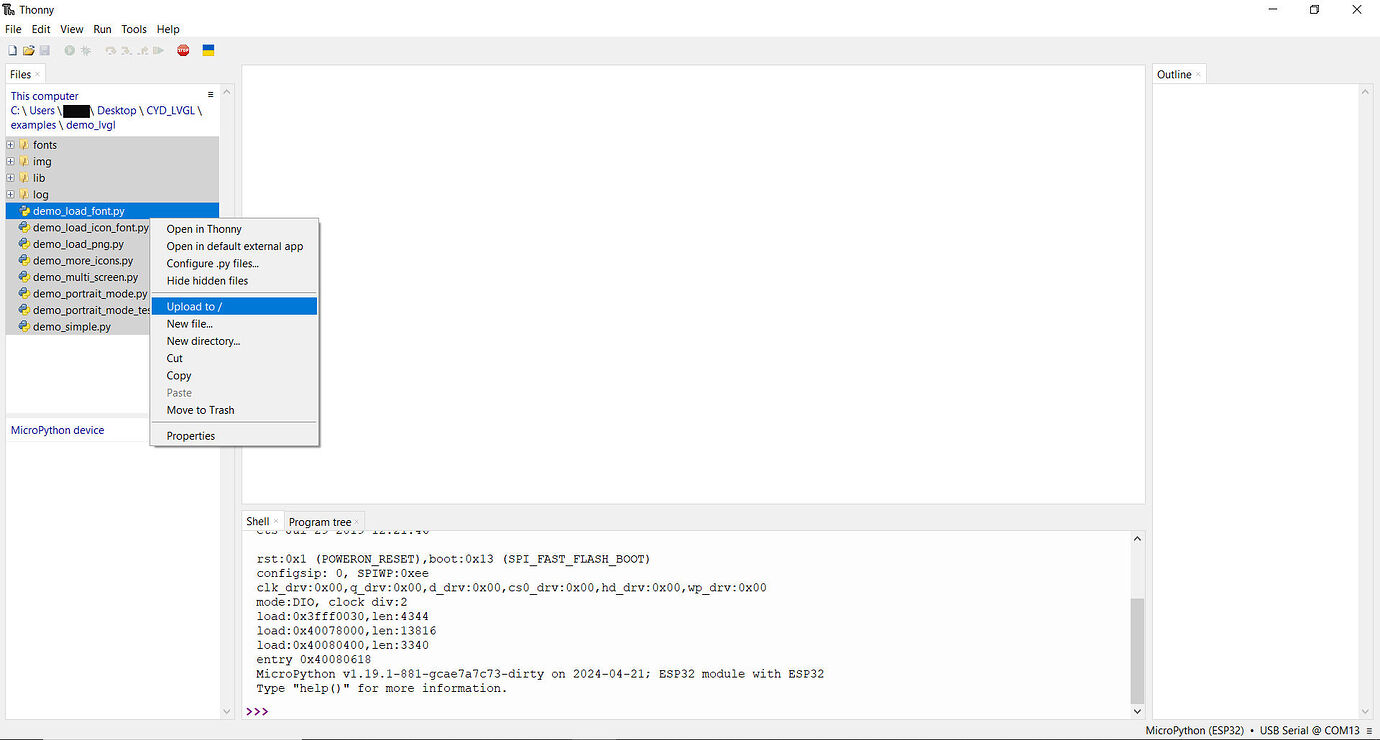The image size is (1380, 740).
Task: Select 'Upload to /' in context menu
Action: (194, 307)
